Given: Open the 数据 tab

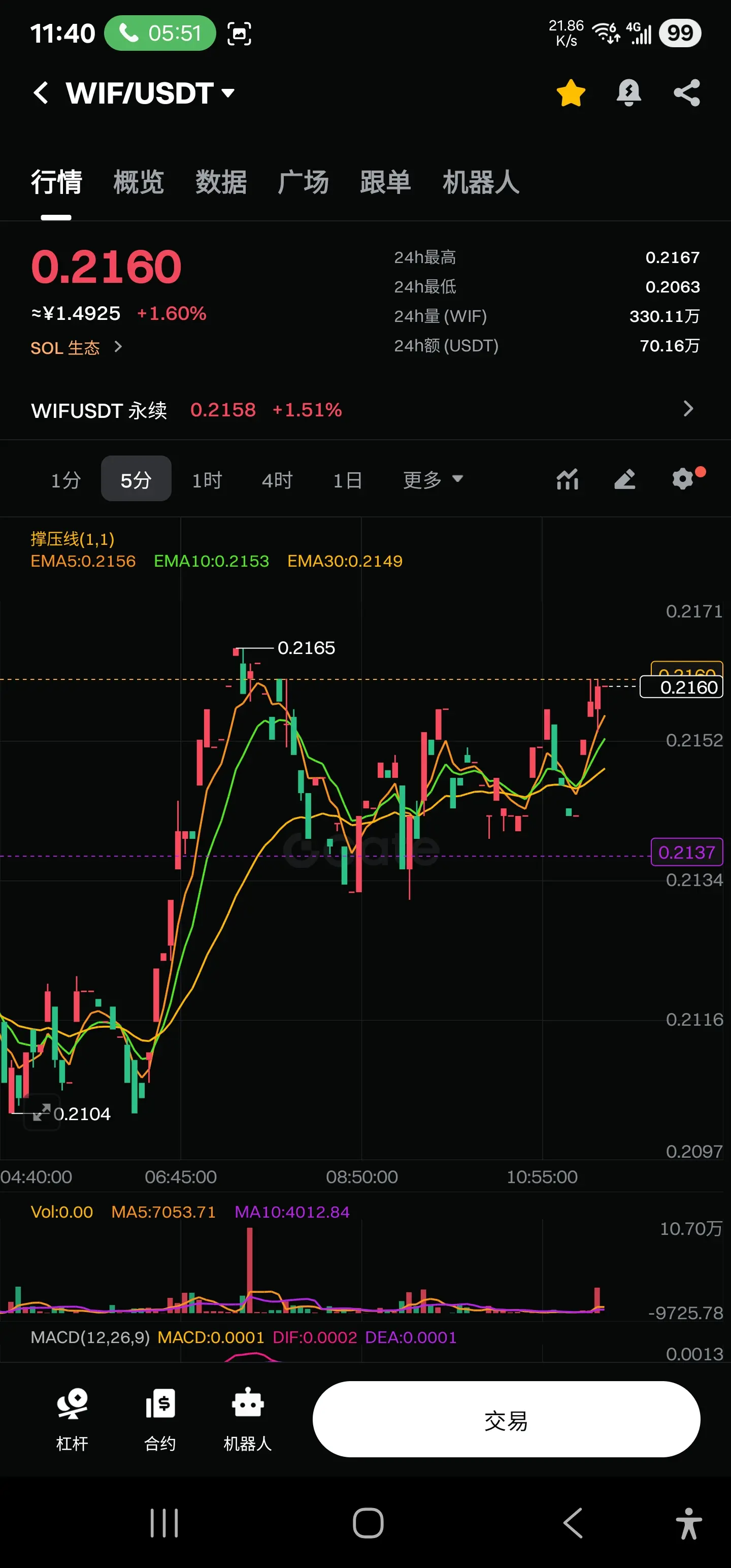Looking at the screenshot, I should pyautogui.click(x=221, y=182).
